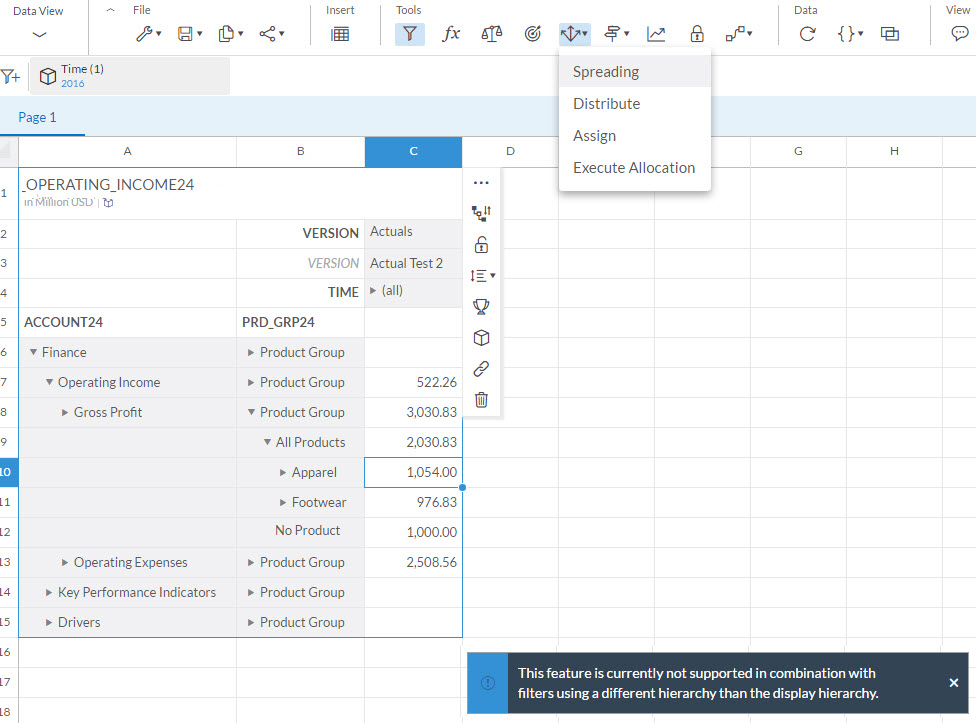
Task: Select the cell with 1,054.00
Action: (x=413, y=472)
